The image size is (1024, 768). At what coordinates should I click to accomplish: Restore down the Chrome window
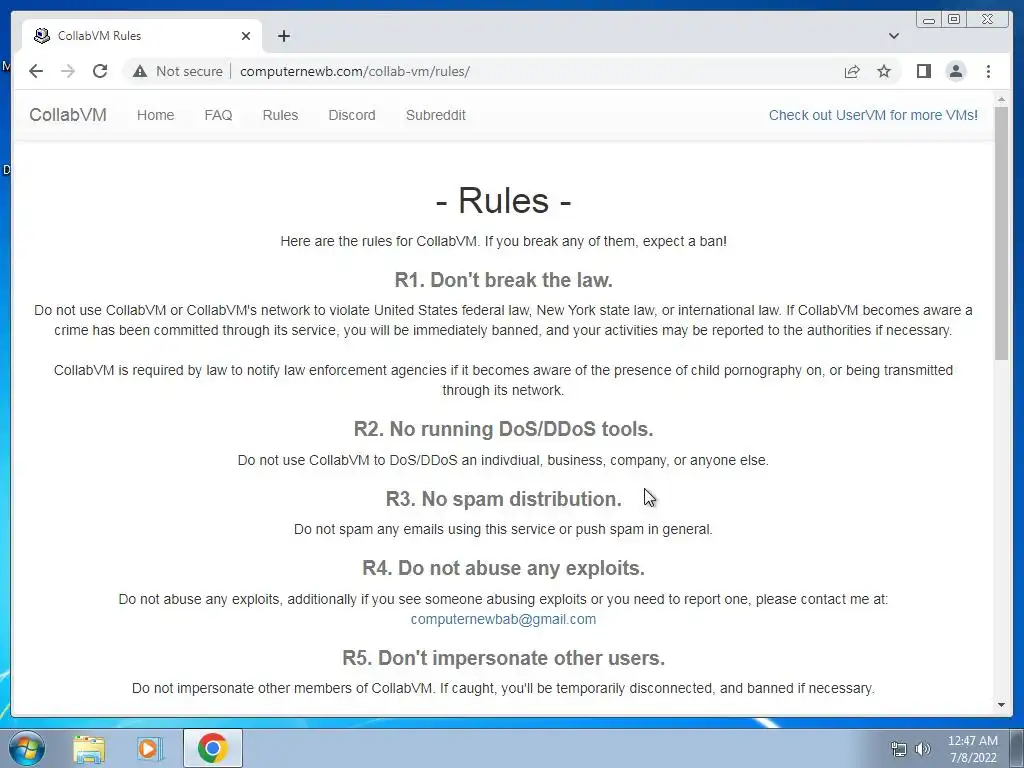click(954, 20)
